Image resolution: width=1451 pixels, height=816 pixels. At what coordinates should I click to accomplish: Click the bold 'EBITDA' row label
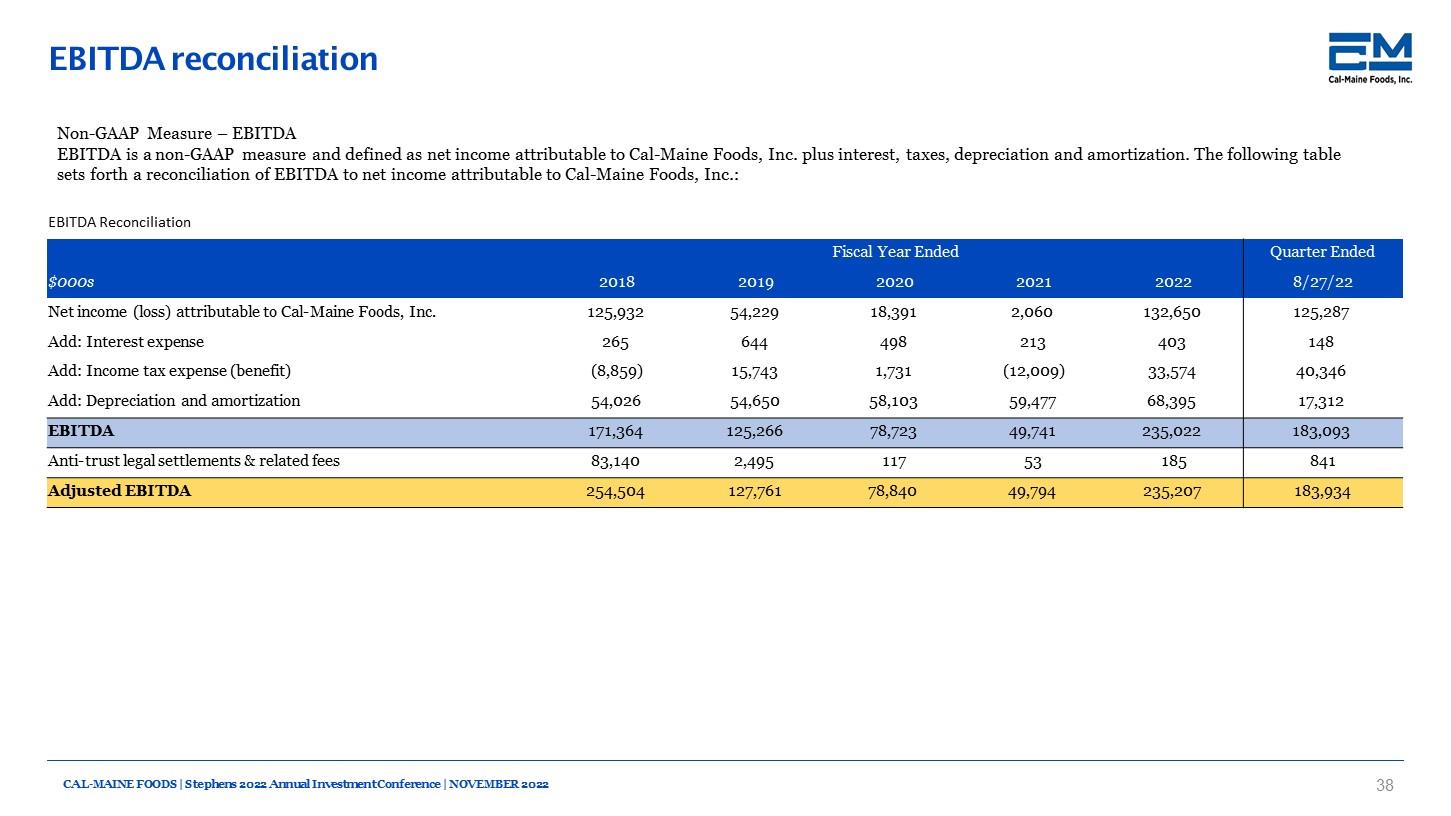pos(81,431)
